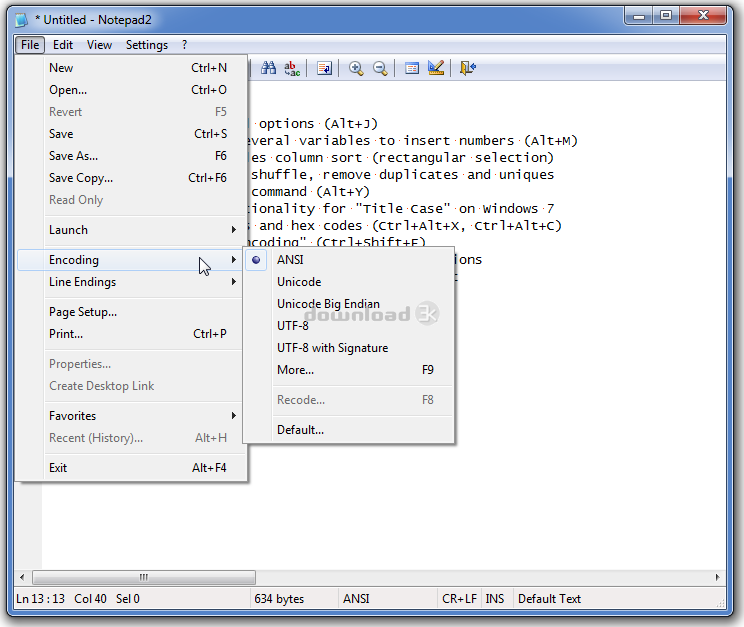Expand the Favorites submenu
Viewport: 744px width, 627px height.
pos(131,416)
